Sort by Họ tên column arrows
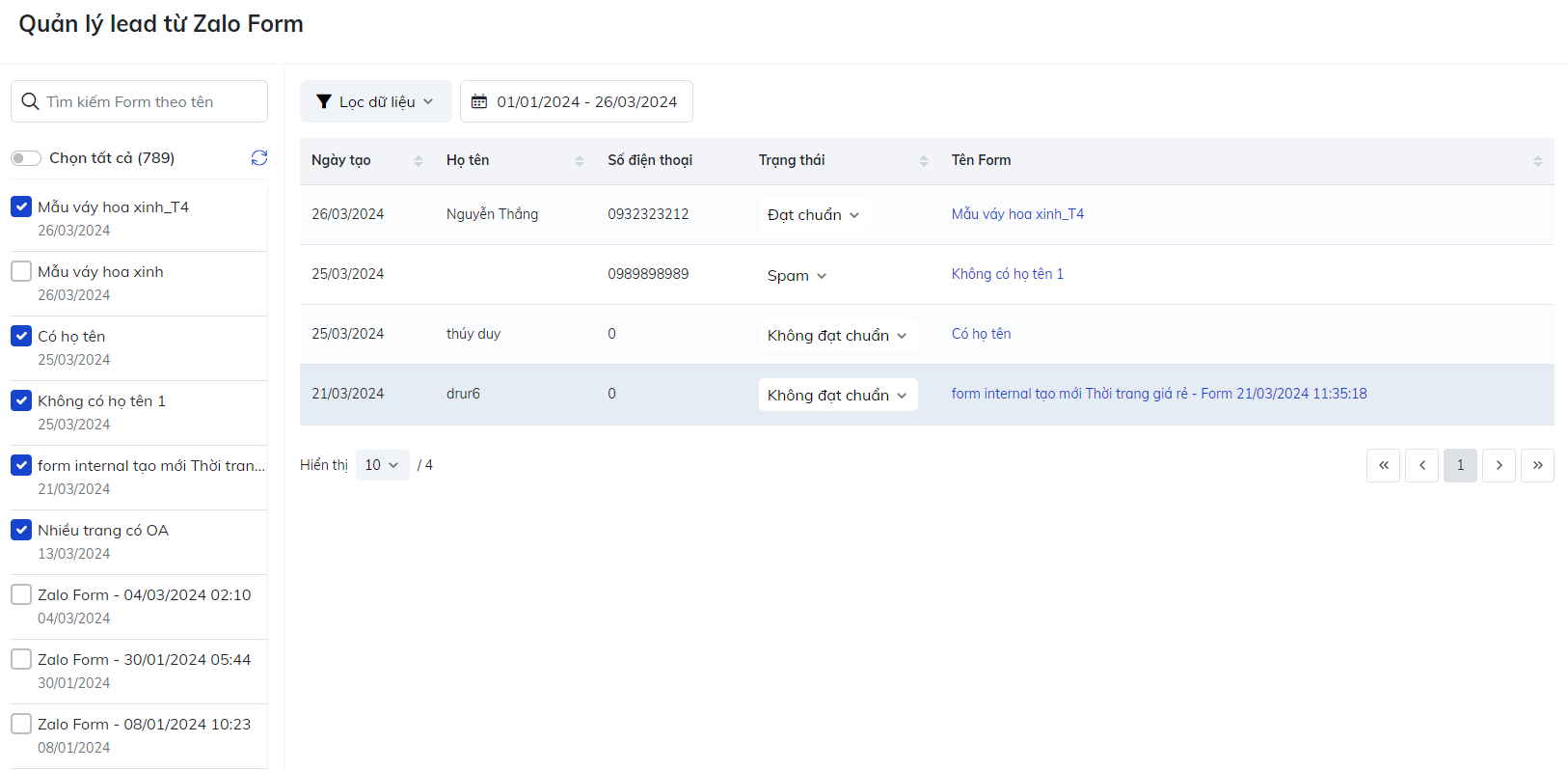The height and width of the screenshot is (770, 1568). pyautogui.click(x=580, y=161)
